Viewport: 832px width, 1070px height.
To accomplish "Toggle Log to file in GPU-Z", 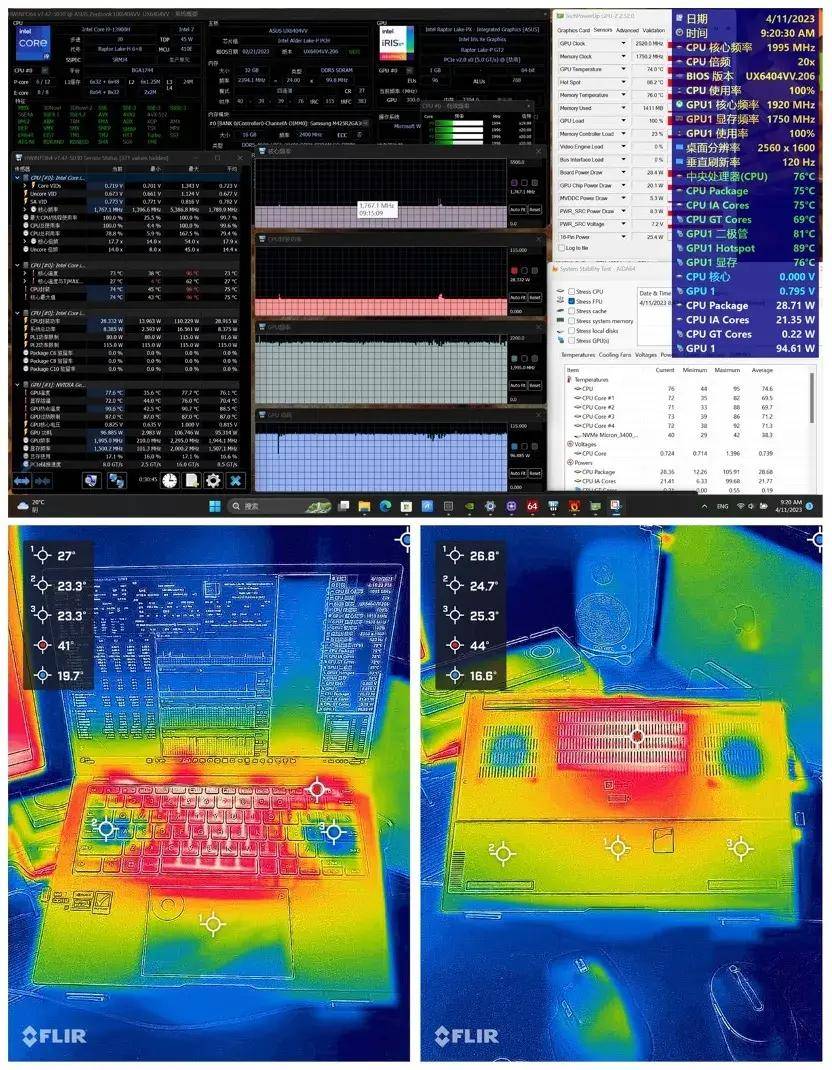I will tap(561, 248).
